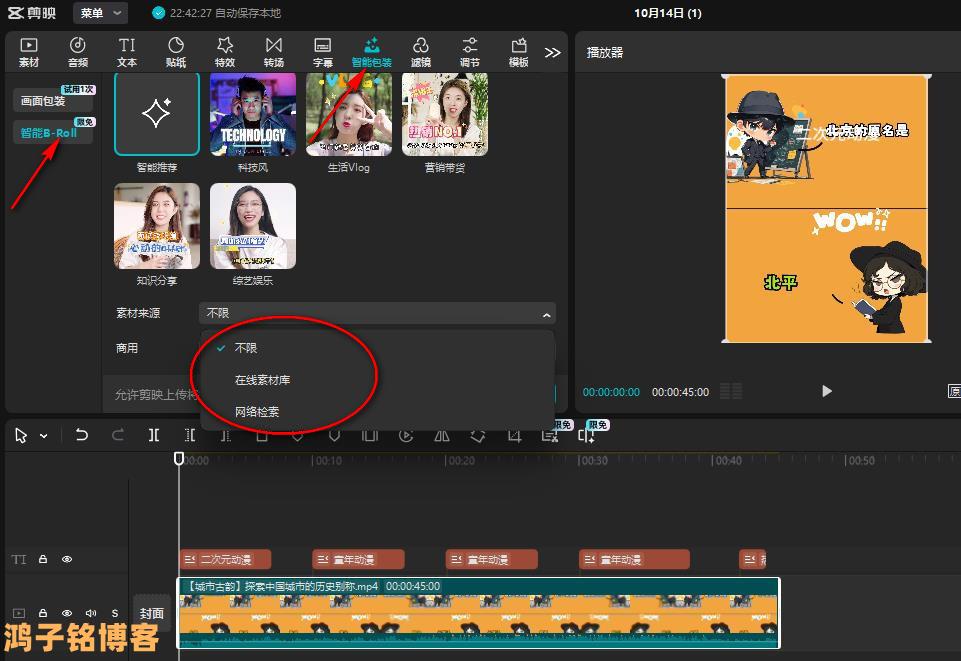Image resolution: width=961 pixels, height=661 pixels.
Task: Expand more tabs with double chevron
Action: pos(552,52)
